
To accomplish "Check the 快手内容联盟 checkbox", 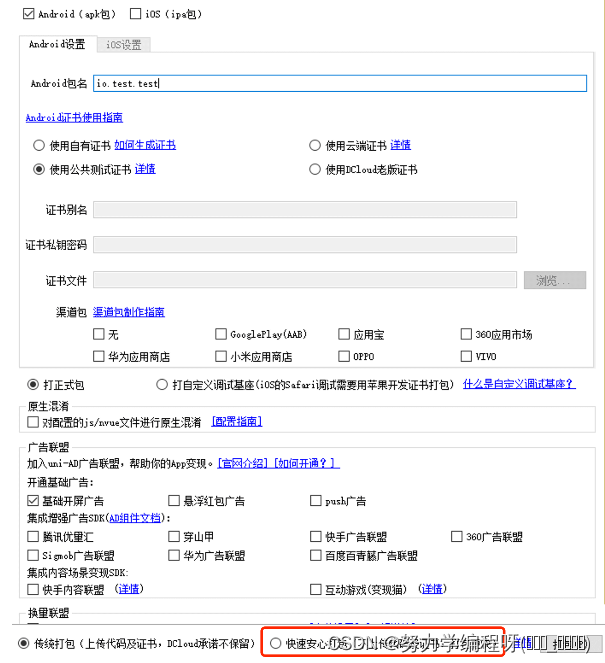I will [33, 589].
